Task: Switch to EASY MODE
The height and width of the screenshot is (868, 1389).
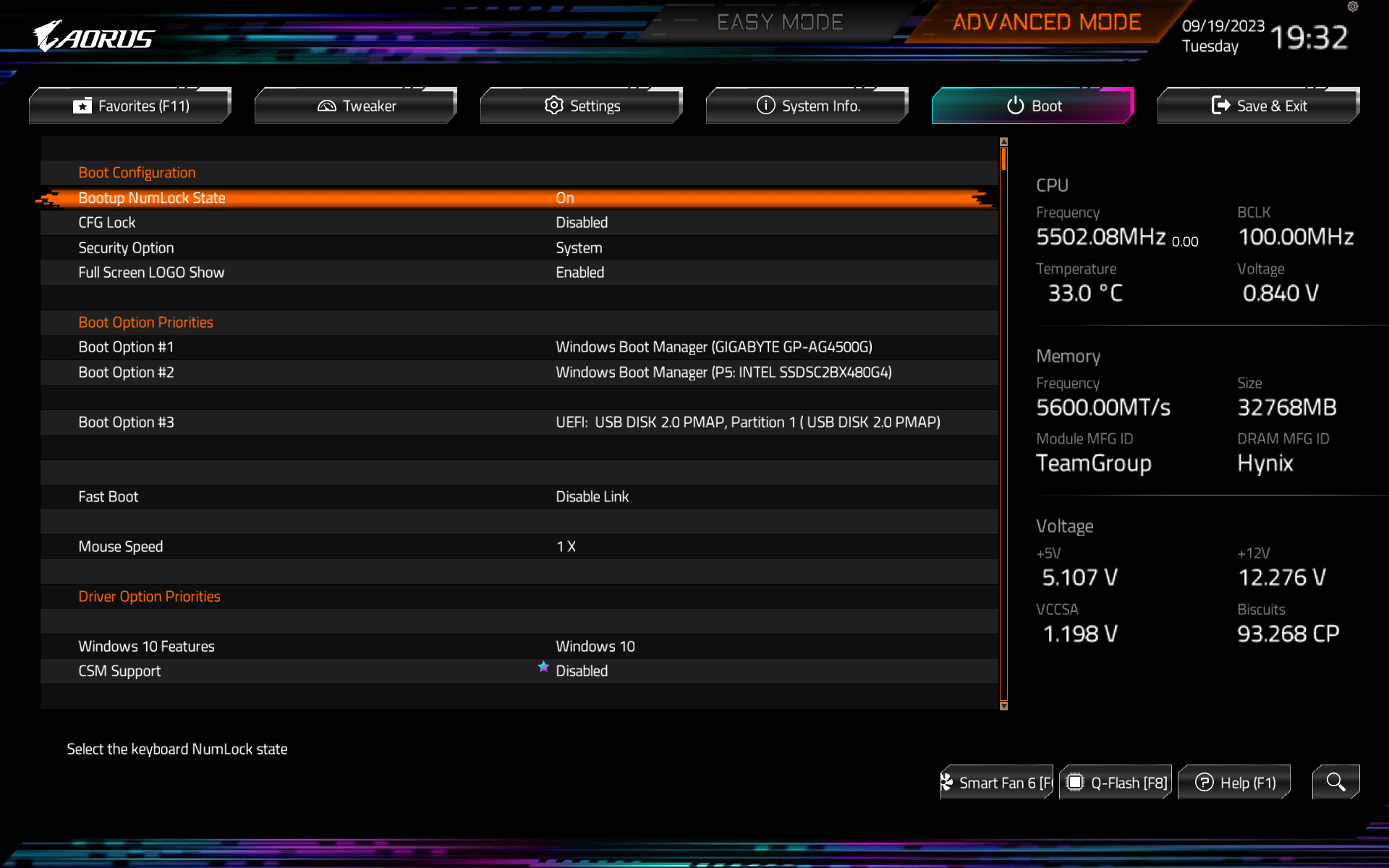Action: [x=780, y=22]
